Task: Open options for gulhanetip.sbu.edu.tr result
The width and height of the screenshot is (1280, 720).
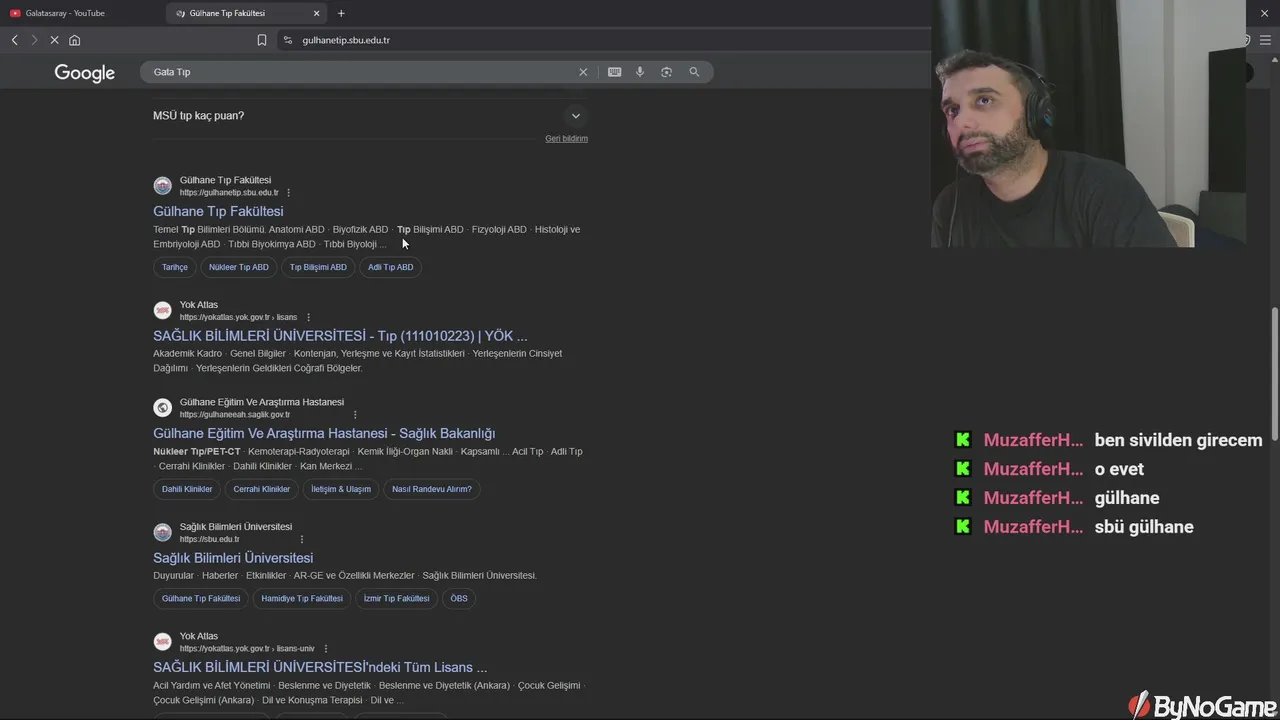Action: click(289, 192)
